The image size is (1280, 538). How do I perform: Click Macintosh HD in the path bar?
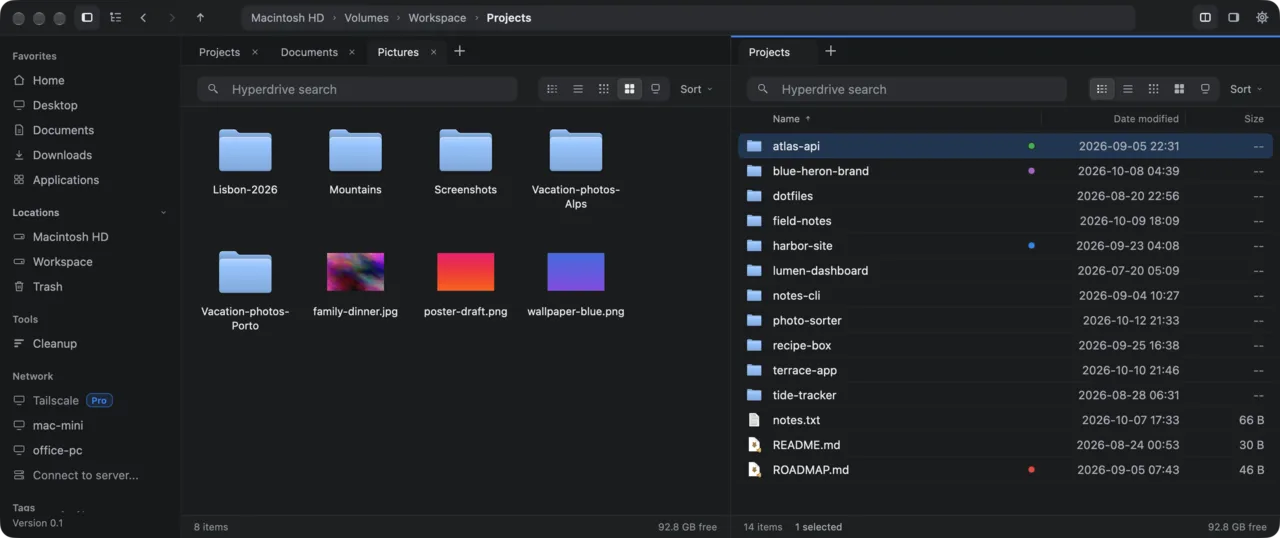(x=288, y=18)
